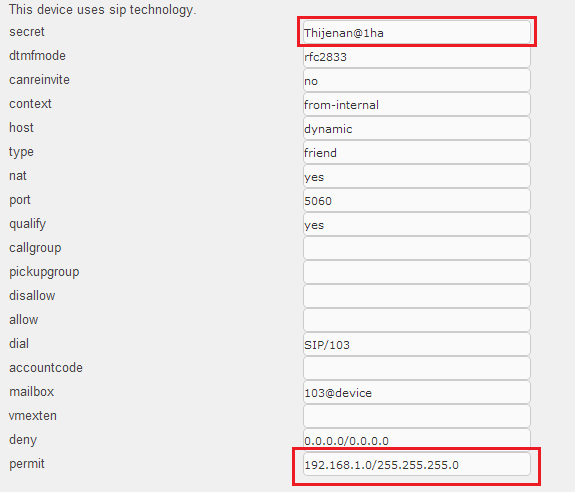Click the 'This device uses sip technology' text
Screen dimensions: 575x492
pyautogui.click(x=103, y=10)
